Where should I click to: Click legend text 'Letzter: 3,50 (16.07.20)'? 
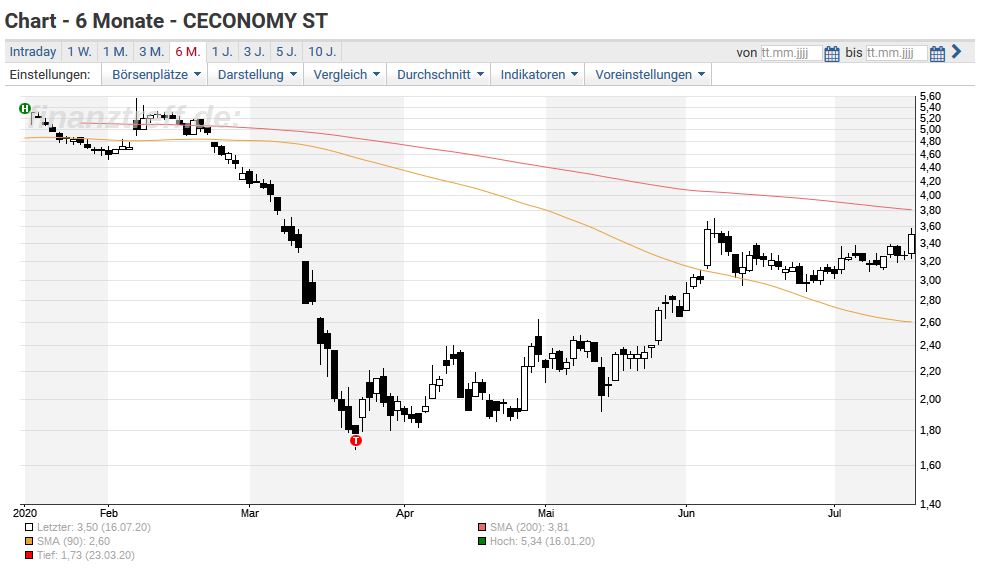(94, 528)
